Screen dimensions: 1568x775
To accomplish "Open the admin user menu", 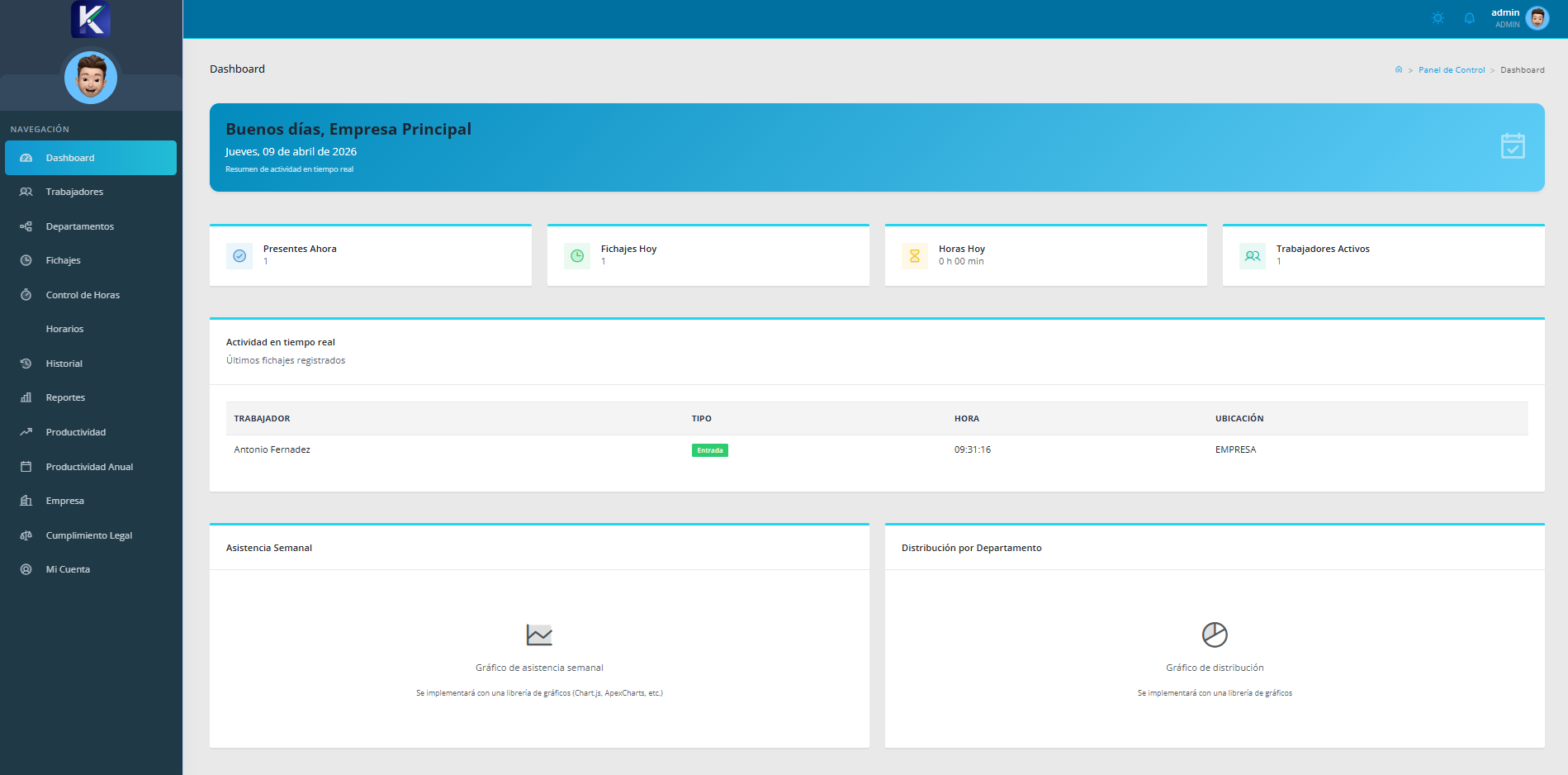I will [1518, 18].
